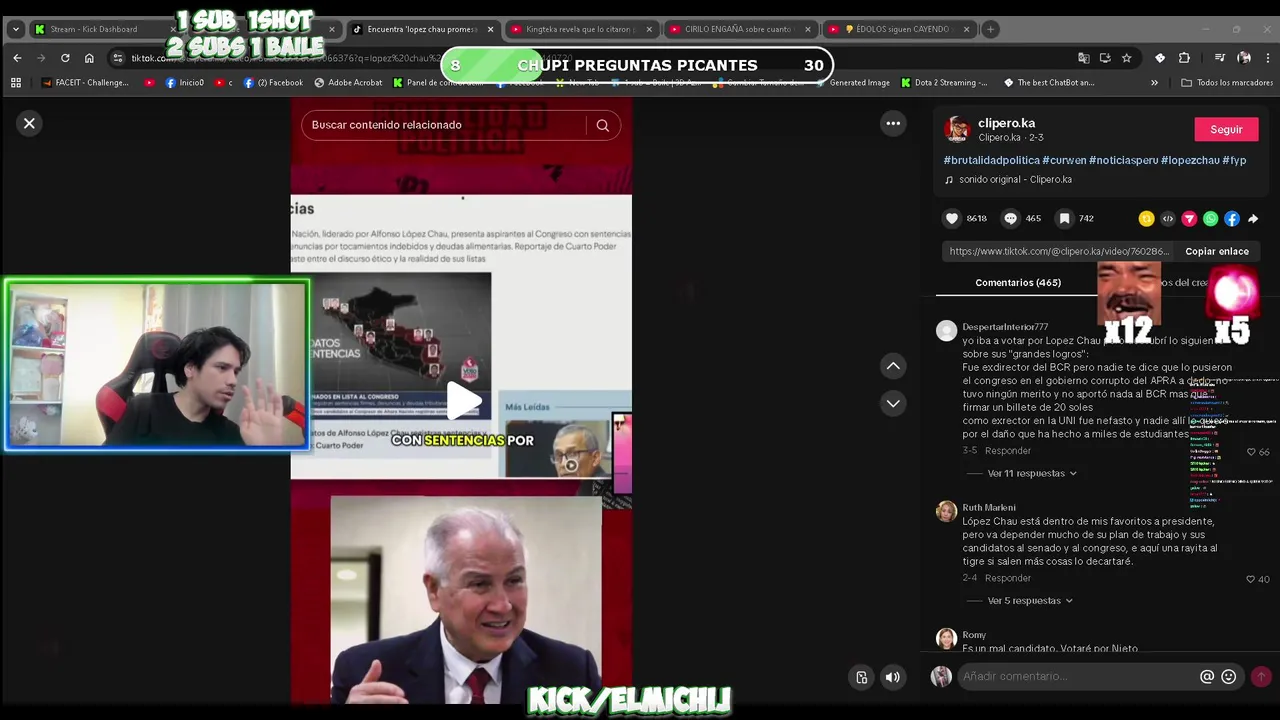Expand Ver 5 respuestas replies
1280x720 pixels.
click(1030, 601)
